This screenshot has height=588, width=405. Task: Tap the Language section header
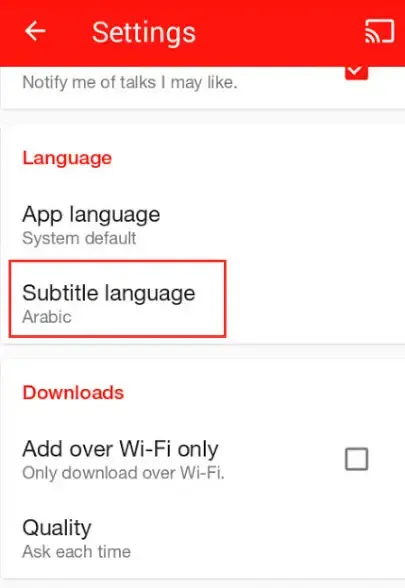pyautogui.click(x=67, y=158)
